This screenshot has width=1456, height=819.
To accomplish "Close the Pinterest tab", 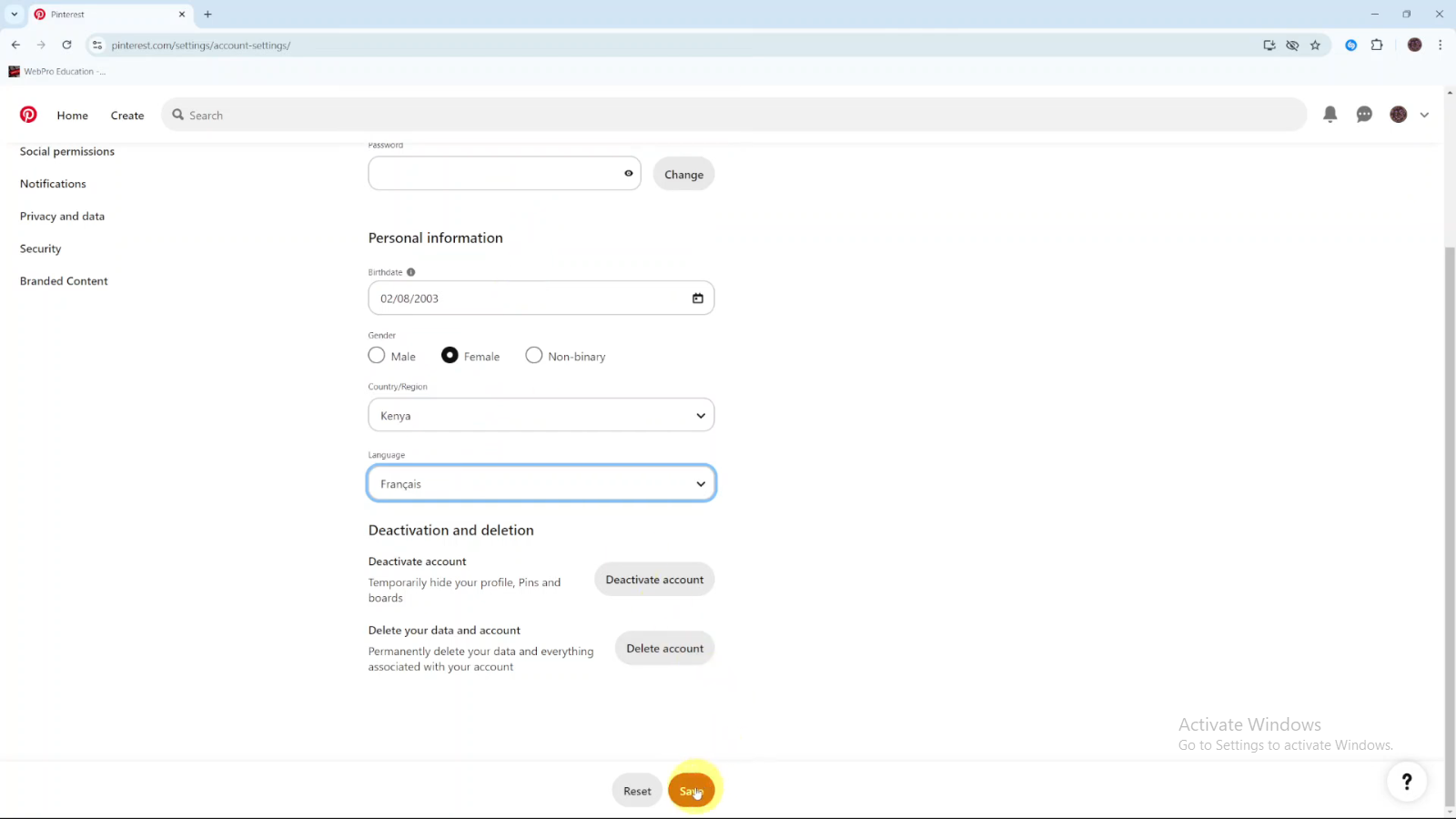I will [x=181, y=15].
